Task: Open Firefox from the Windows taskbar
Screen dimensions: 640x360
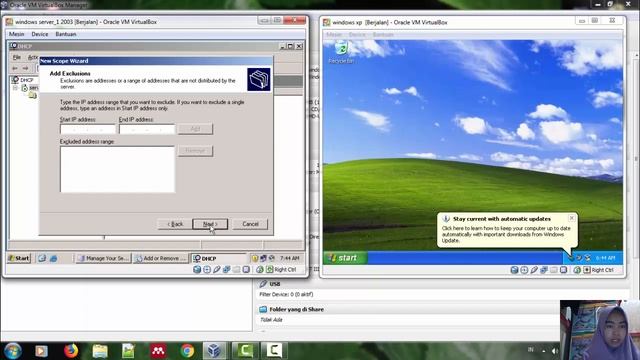Action: (71, 351)
